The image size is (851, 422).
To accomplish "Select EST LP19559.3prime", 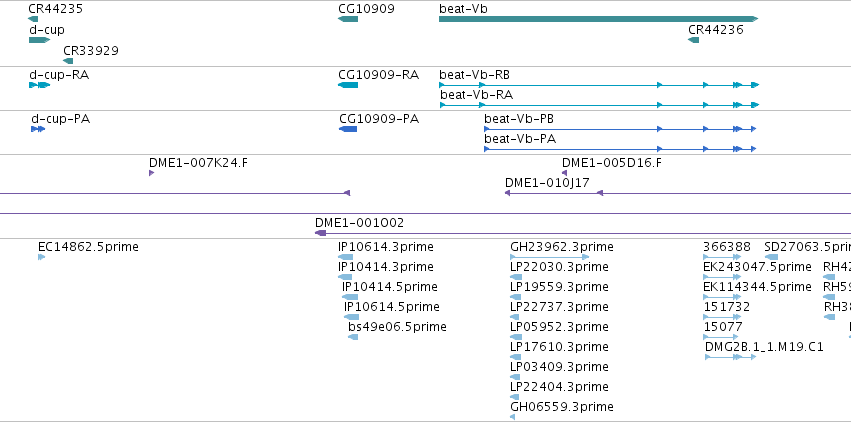I will [516, 297].
